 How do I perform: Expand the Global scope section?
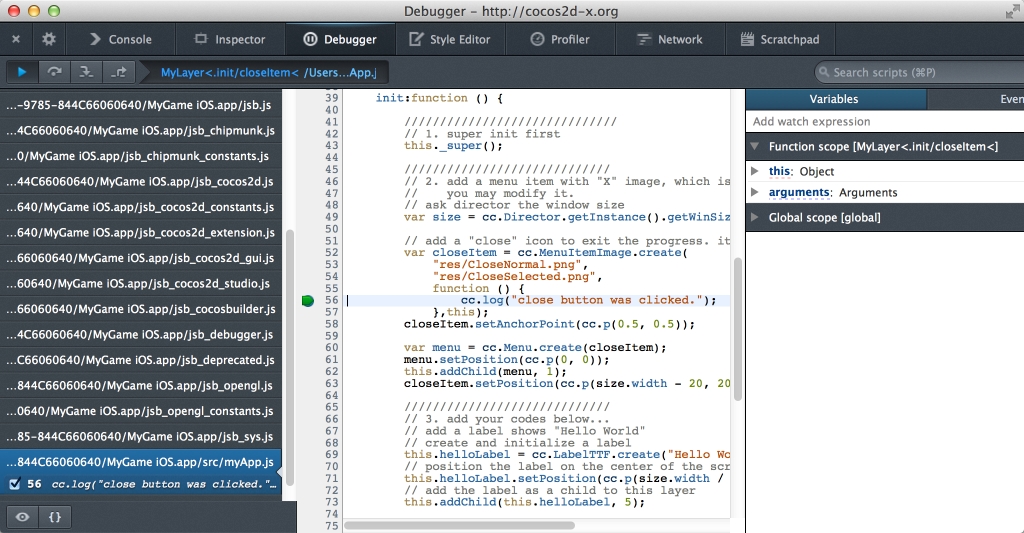755,217
